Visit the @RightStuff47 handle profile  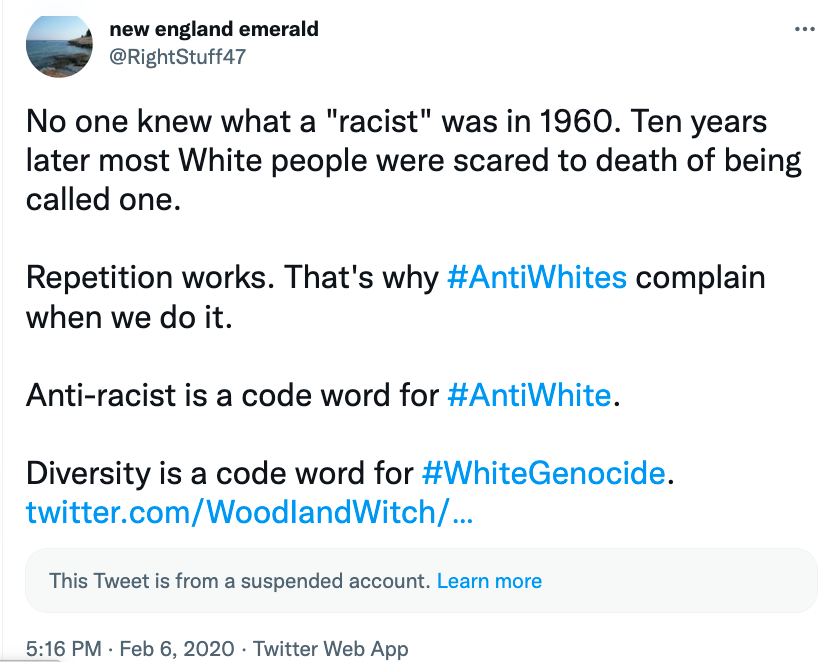[x=178, y=57]
